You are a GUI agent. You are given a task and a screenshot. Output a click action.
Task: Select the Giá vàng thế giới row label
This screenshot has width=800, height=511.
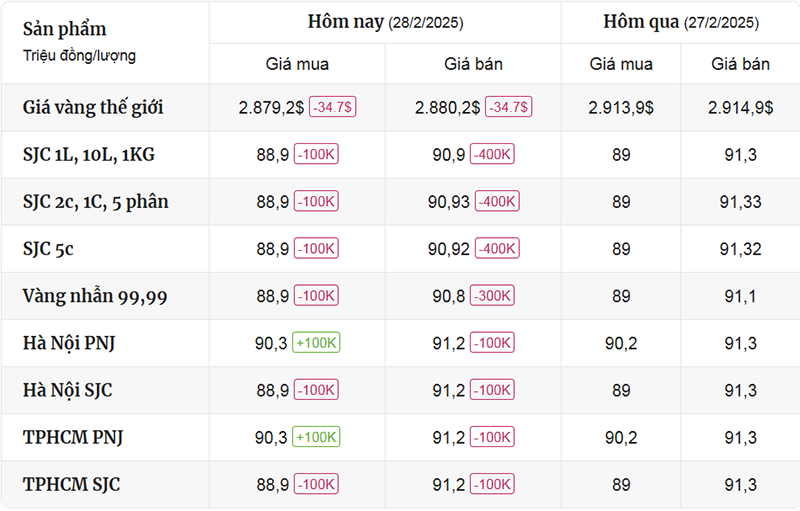tap(93, 107)
